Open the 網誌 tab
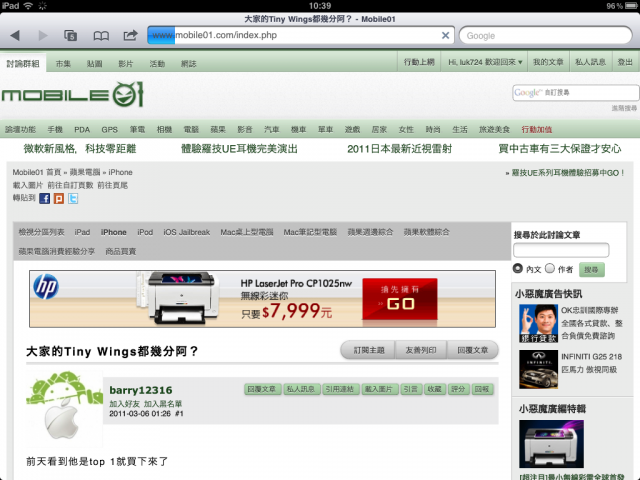 tap(189, 64)
